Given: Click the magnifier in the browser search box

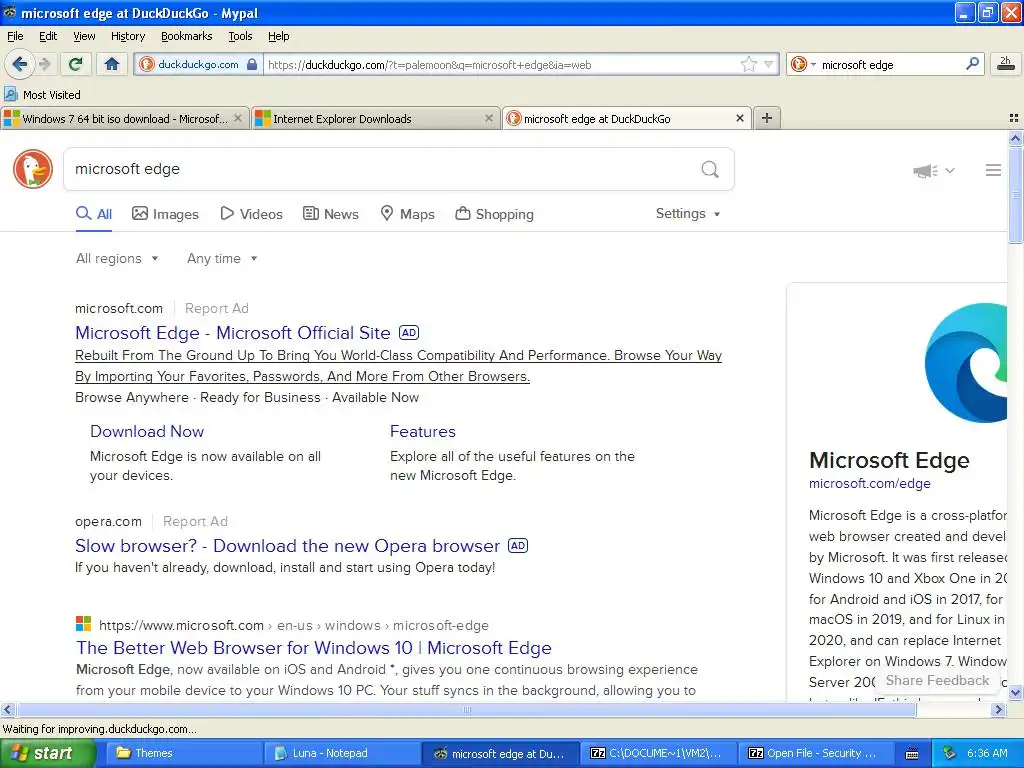Looking at the screenshot, I should (x=972, y=64).
